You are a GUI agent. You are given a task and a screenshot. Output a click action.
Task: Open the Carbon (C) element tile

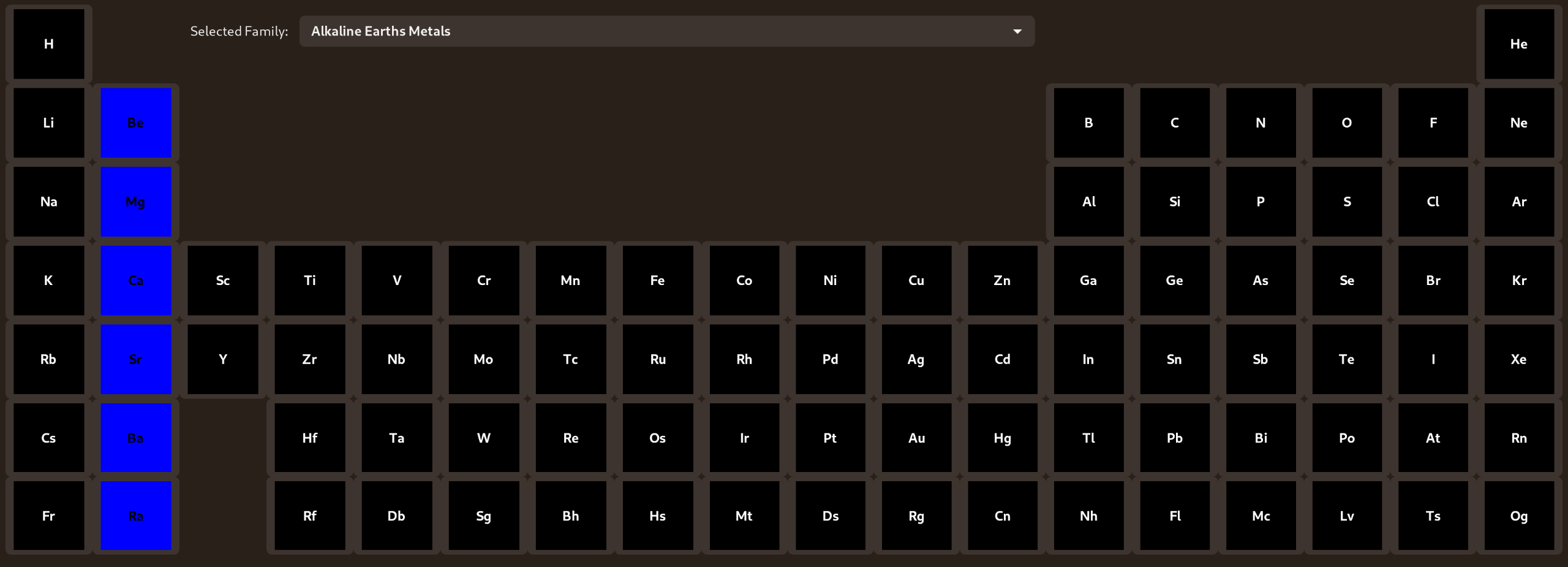[1174, 123]
